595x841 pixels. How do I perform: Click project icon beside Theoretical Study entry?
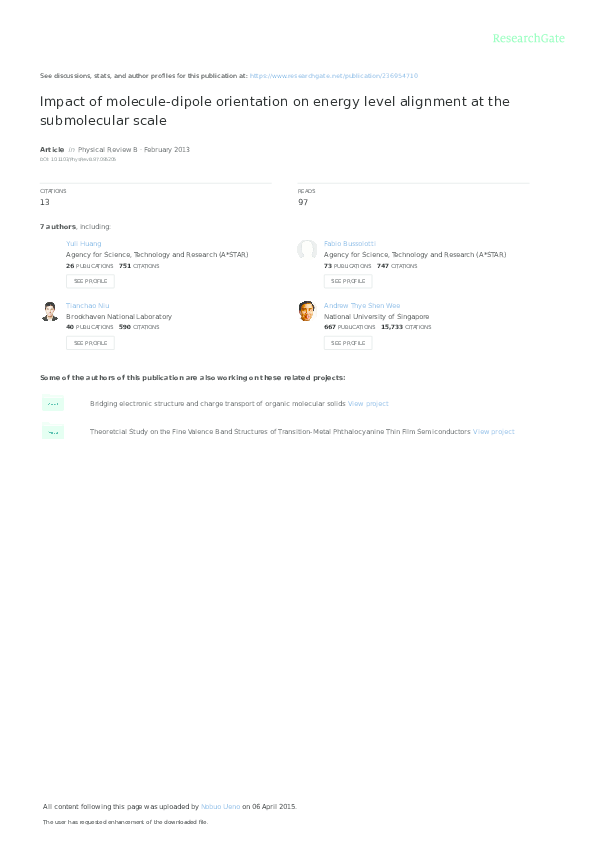[53, 431]
